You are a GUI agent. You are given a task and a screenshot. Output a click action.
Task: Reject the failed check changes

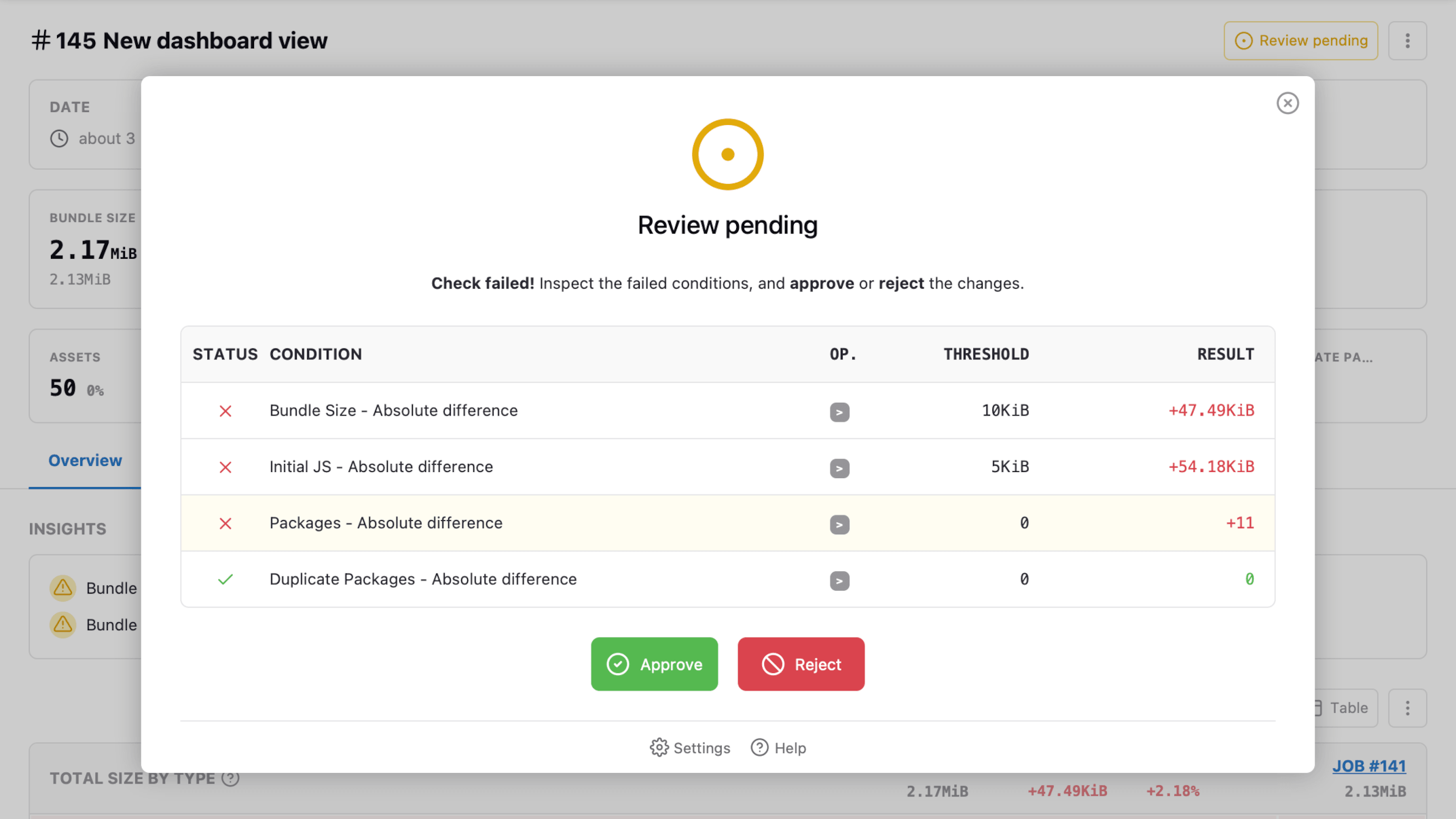point(801,664)
